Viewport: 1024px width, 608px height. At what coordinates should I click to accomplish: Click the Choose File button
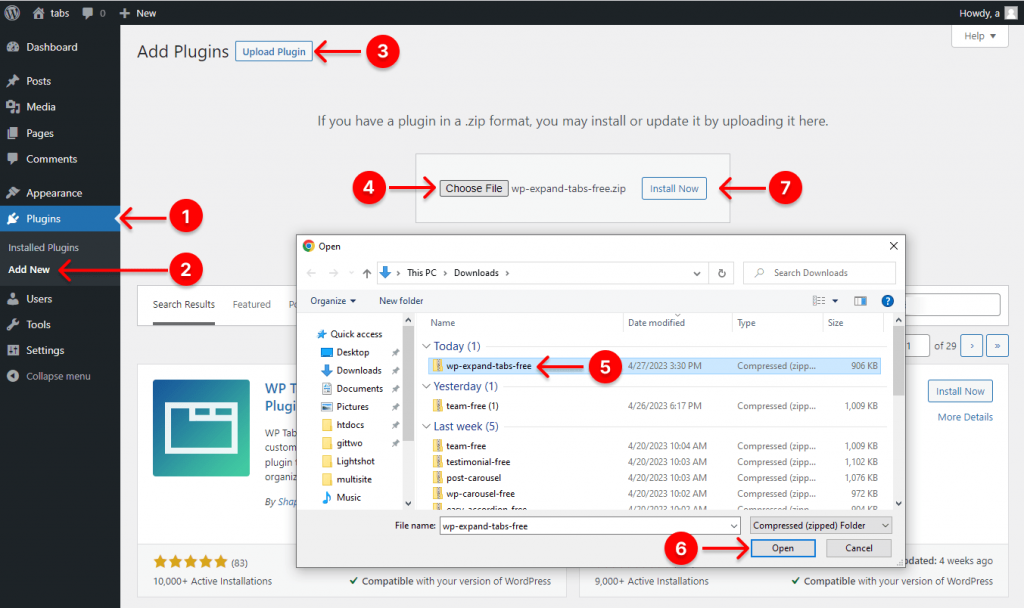pos(473,188)
